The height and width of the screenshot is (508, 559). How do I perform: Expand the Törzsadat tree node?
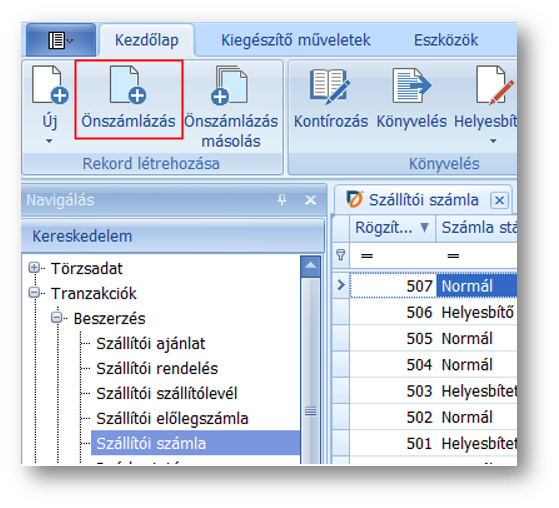34,267
